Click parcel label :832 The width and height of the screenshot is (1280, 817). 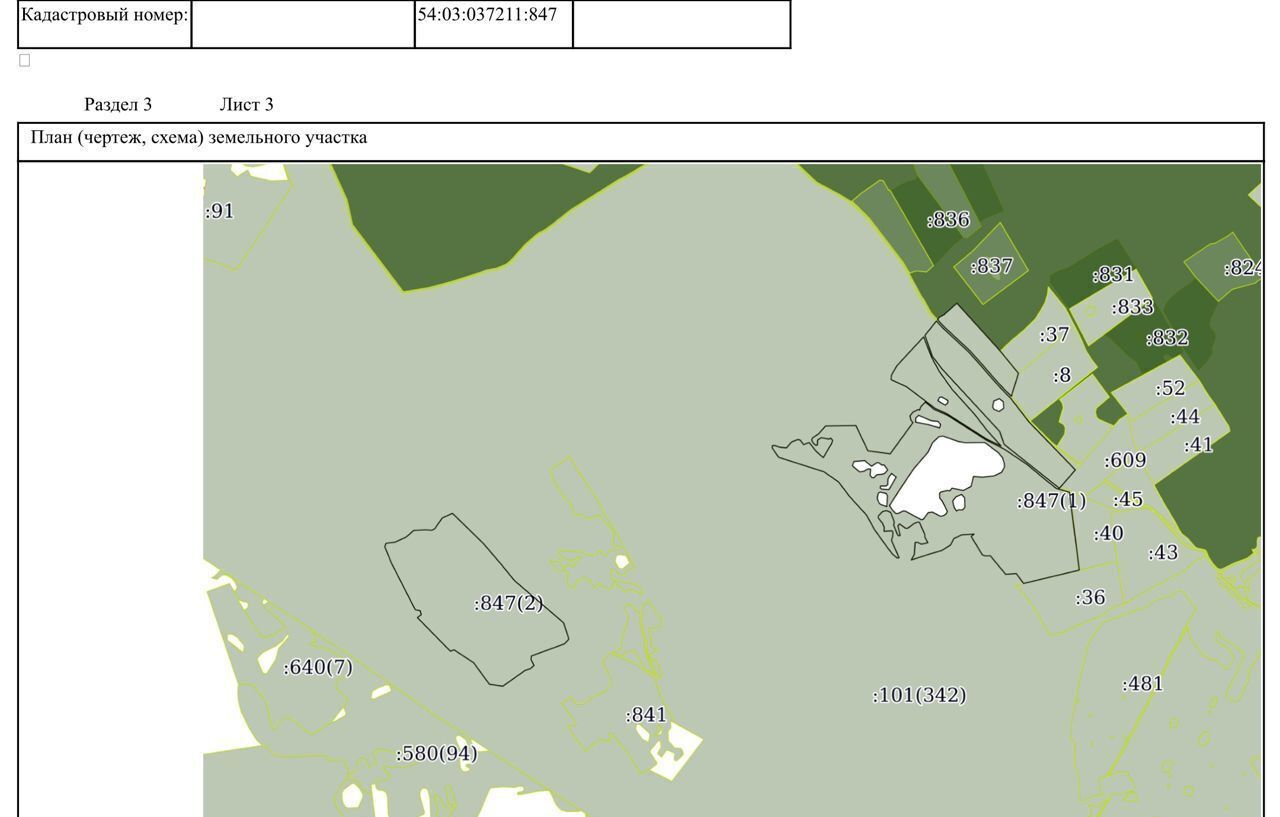tap(1167, 338)
